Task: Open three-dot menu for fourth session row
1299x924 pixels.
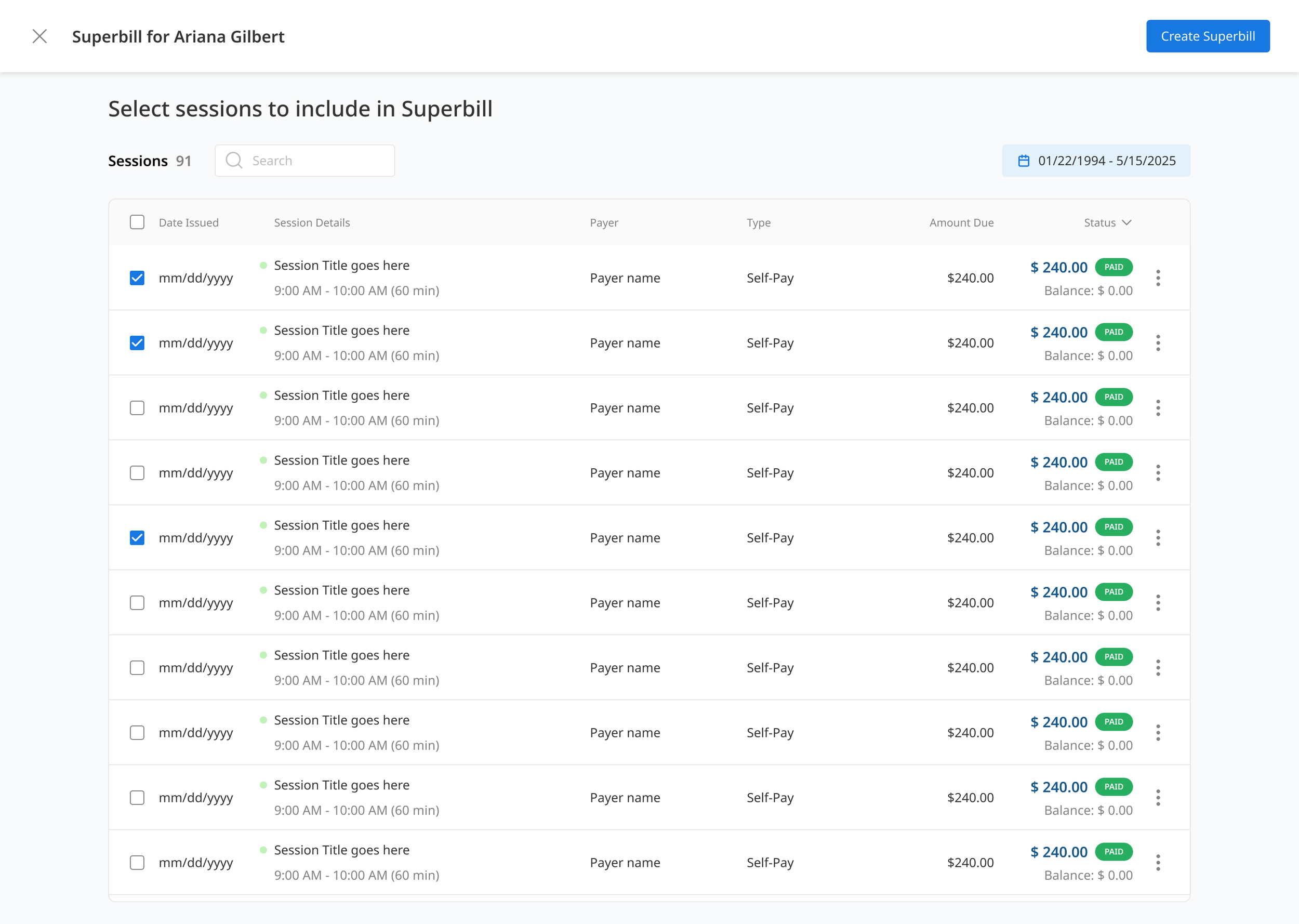Action: 1157,473
